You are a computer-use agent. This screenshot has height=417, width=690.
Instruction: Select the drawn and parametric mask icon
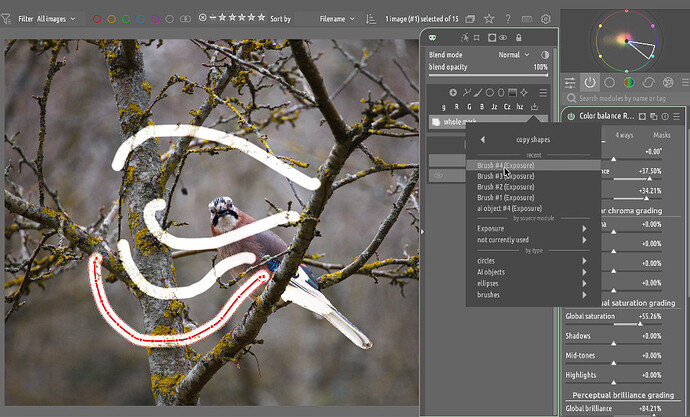tap(492, 38)
